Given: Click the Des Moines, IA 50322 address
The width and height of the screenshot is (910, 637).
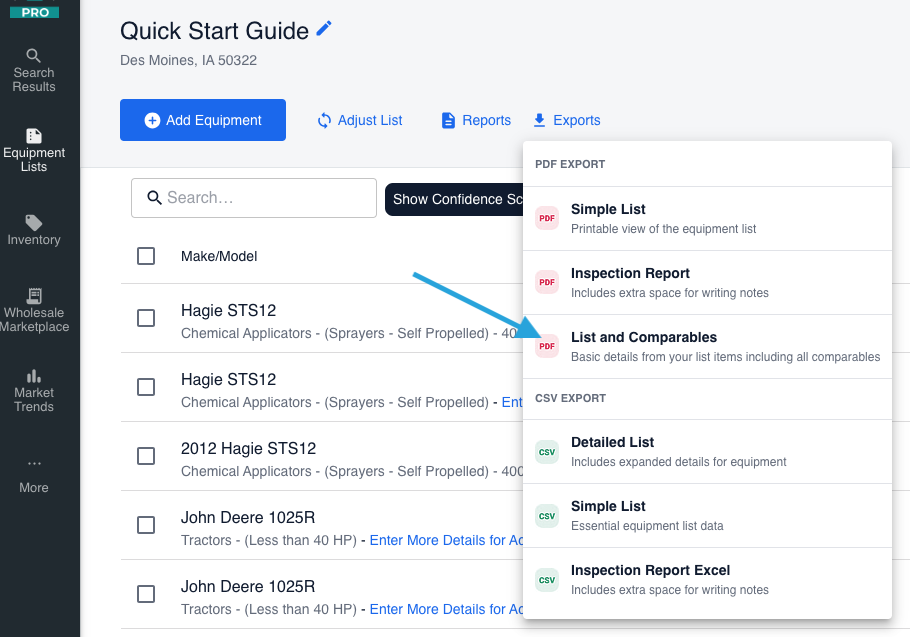Looking at the screenshot, I should click(188, 60).
